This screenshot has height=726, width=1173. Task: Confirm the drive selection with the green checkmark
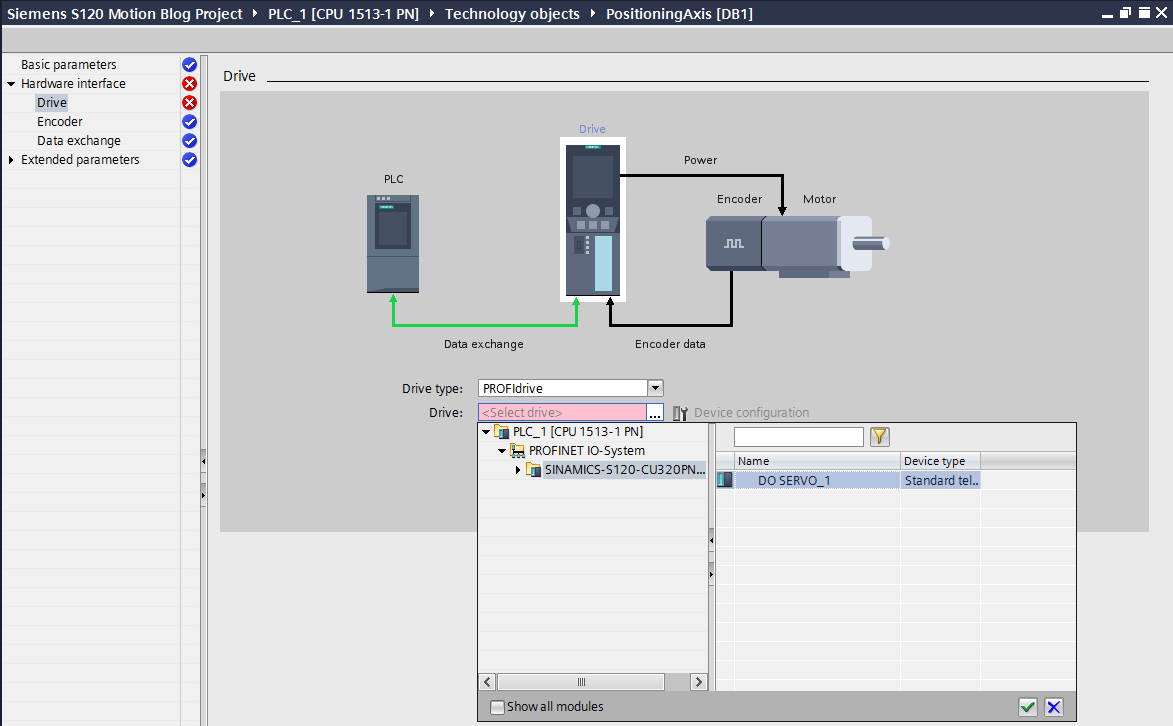(x=1028, y=707)
